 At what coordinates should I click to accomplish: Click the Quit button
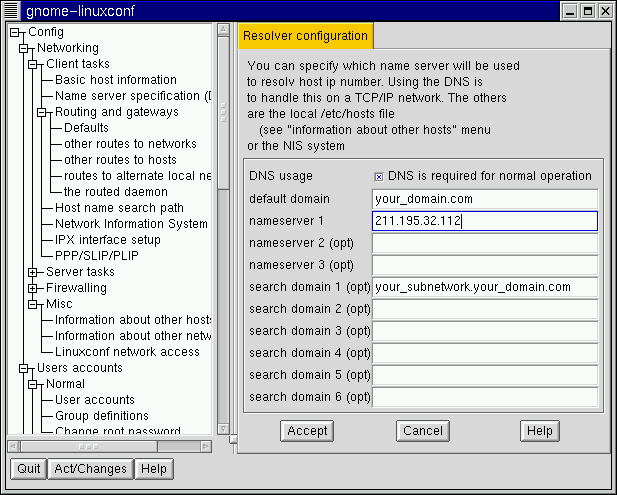point(29,469)
